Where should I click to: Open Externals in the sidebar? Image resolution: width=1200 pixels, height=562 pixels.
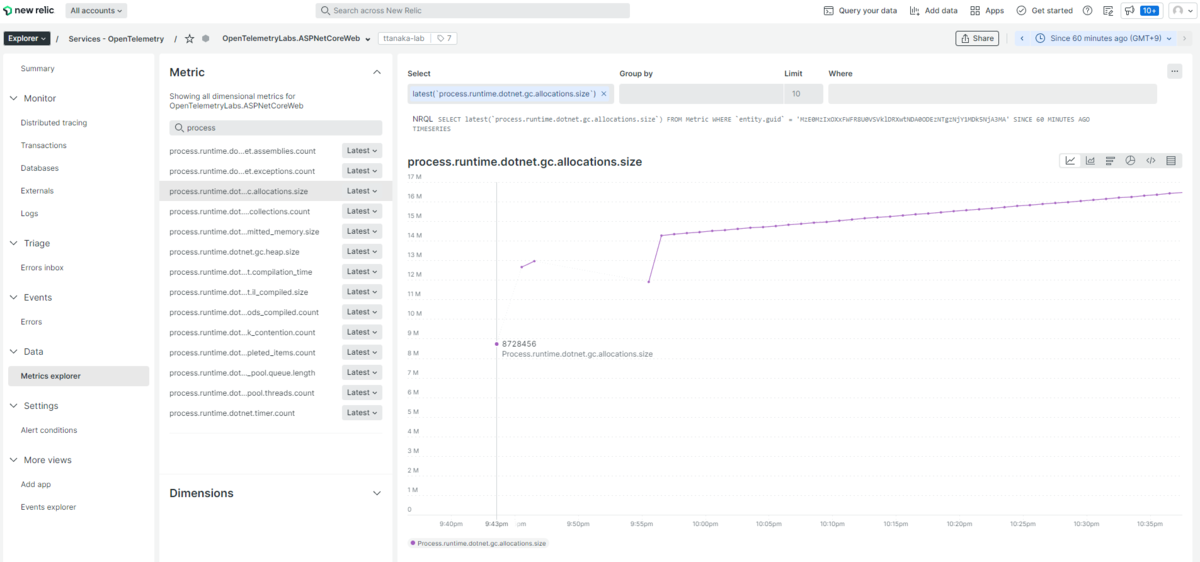point(37,190)
